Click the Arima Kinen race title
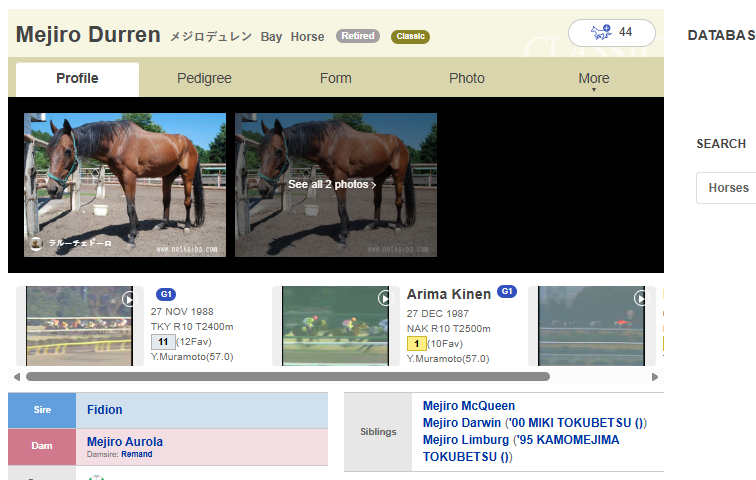Viewport: 756px width, 480px height. (x=448, y=294)
